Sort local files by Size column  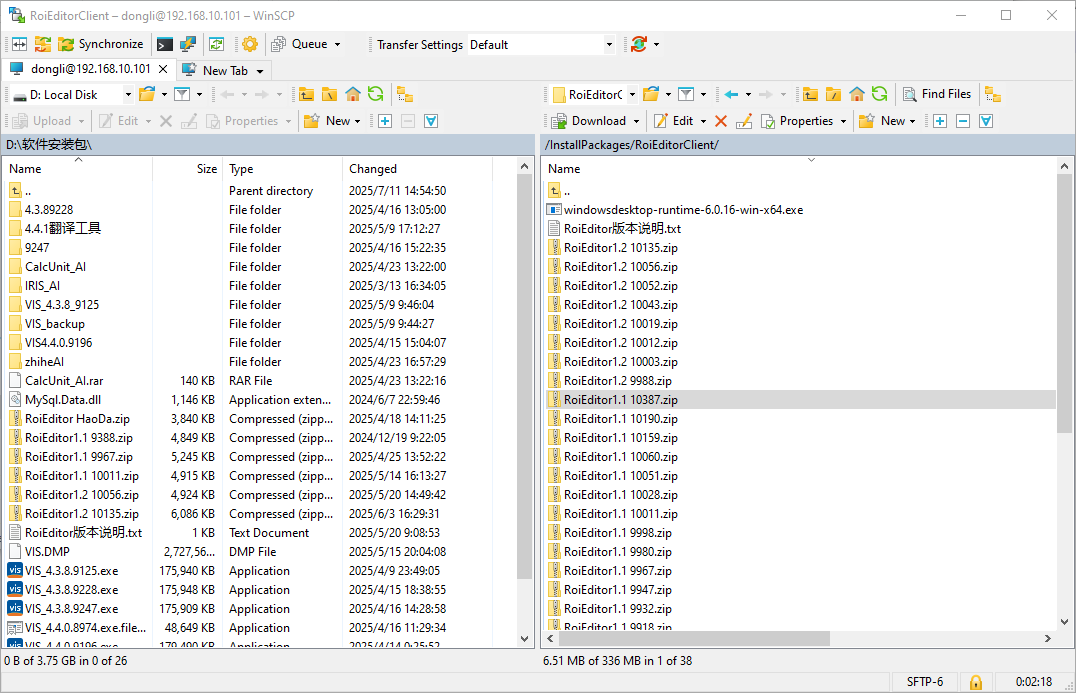point(187,169)
